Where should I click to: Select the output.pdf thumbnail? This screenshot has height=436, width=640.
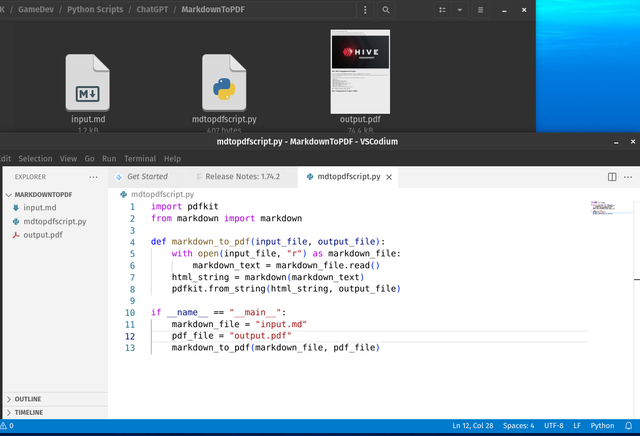pyautogui.click(x=360, y=71)
